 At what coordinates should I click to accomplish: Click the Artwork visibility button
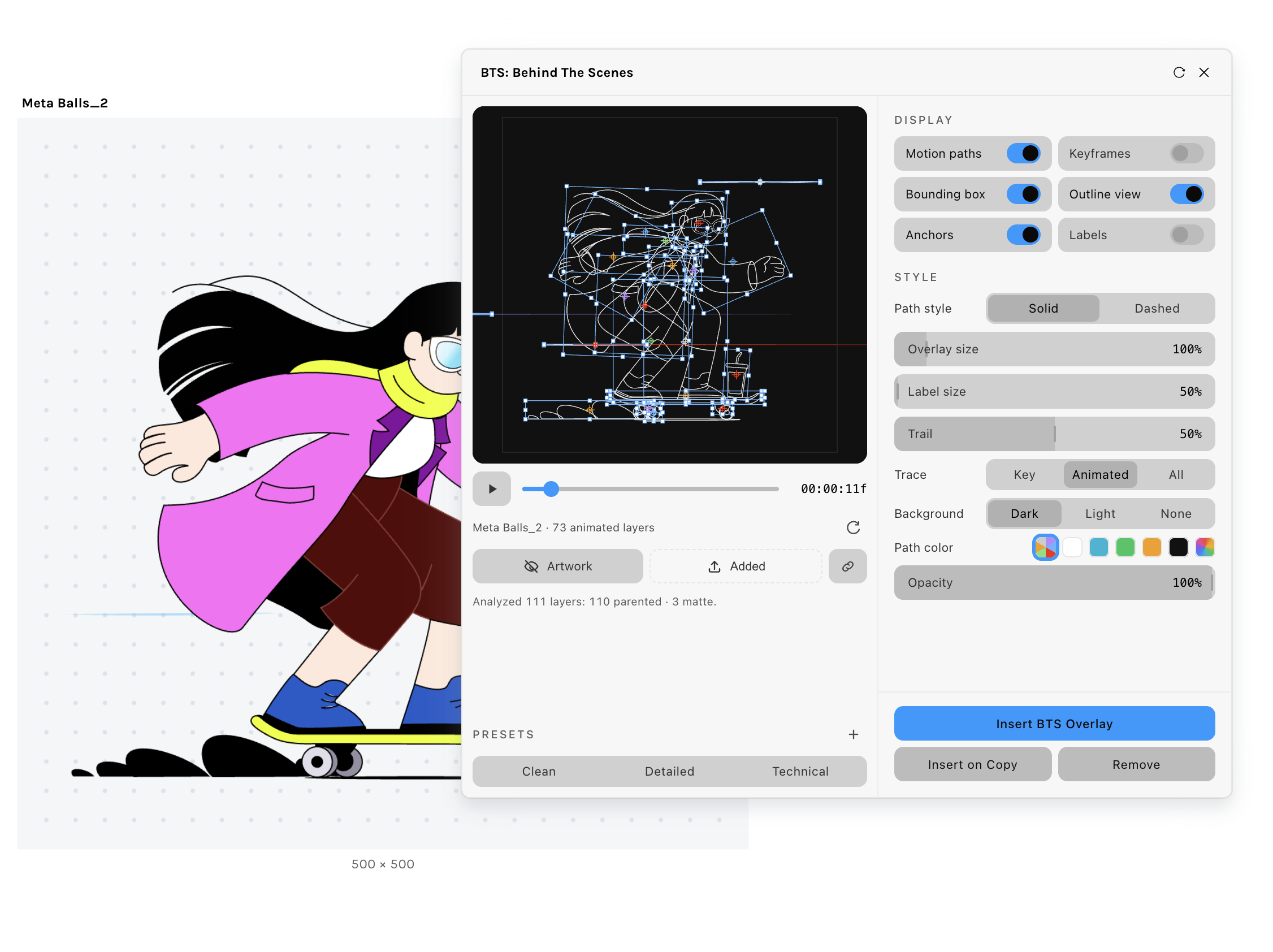pos(557,566)
